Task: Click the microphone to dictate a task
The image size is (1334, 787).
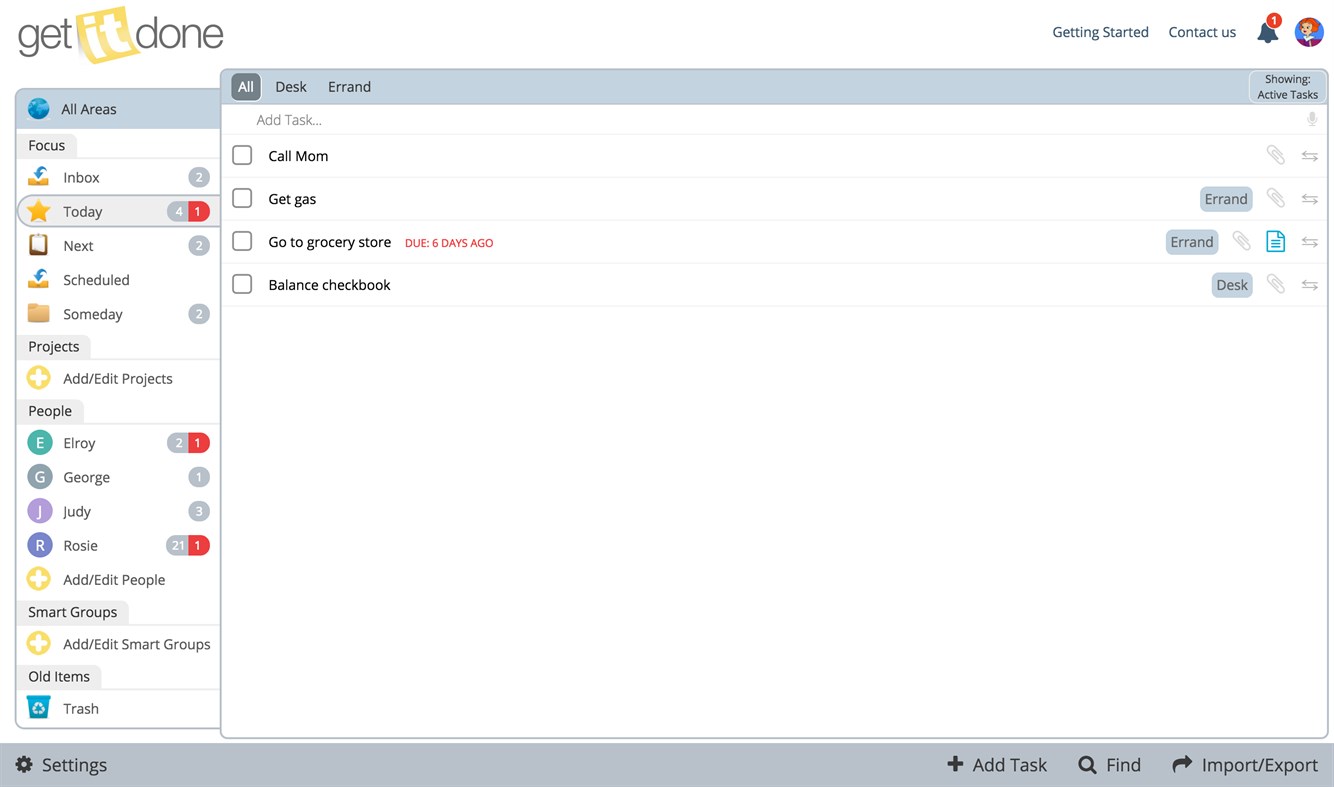Action: pos(1312,118)
